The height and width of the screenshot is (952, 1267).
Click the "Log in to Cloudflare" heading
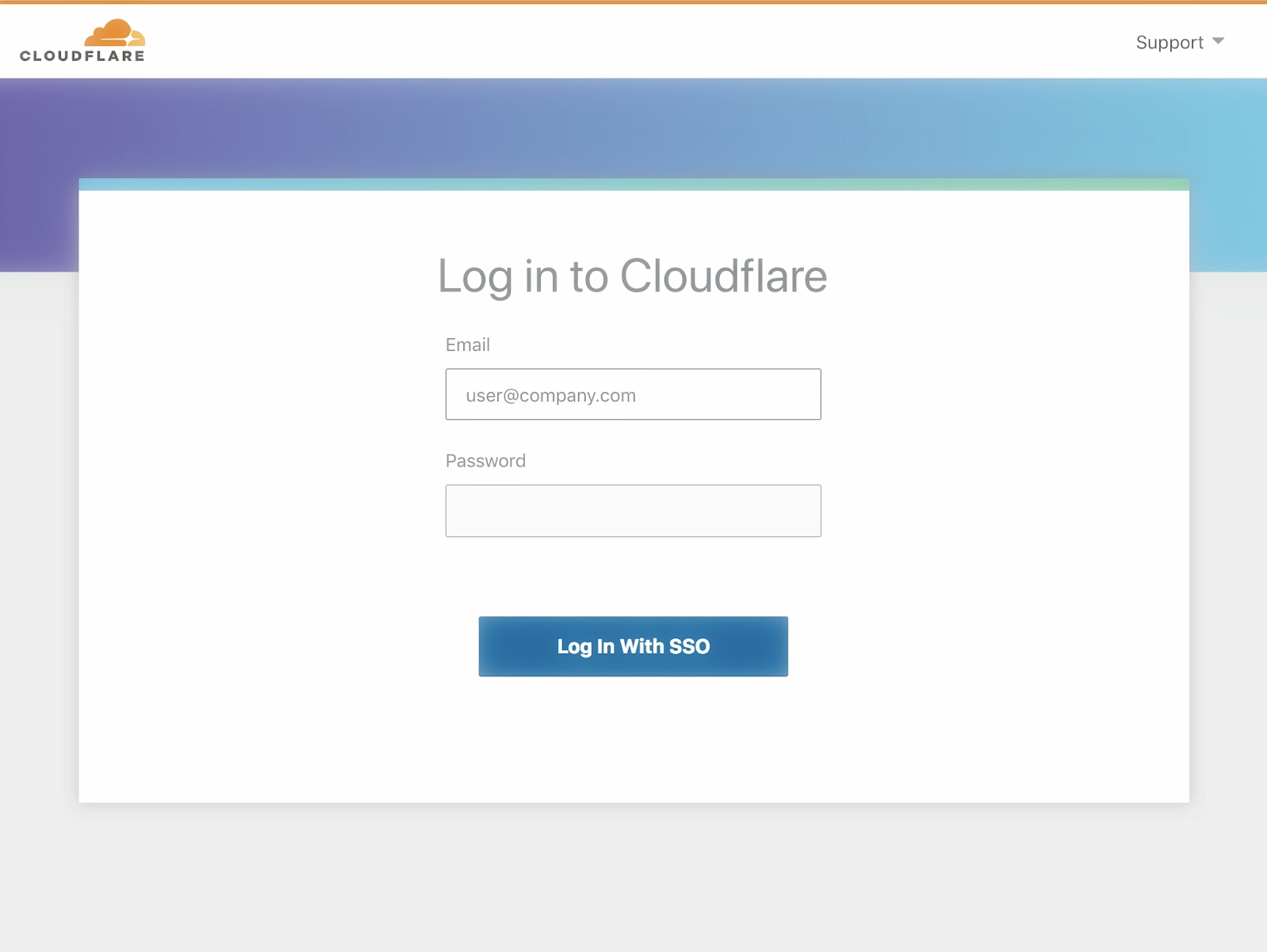point(633,276)
